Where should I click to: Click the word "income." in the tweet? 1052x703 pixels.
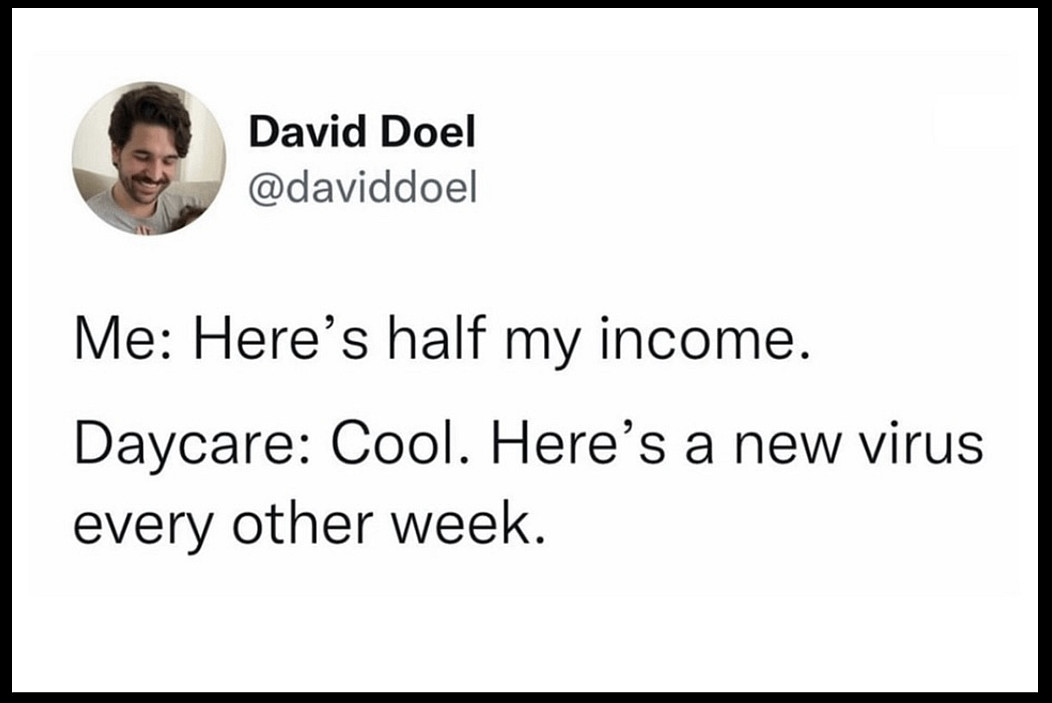pyautogui.click(x=702, y=345)
